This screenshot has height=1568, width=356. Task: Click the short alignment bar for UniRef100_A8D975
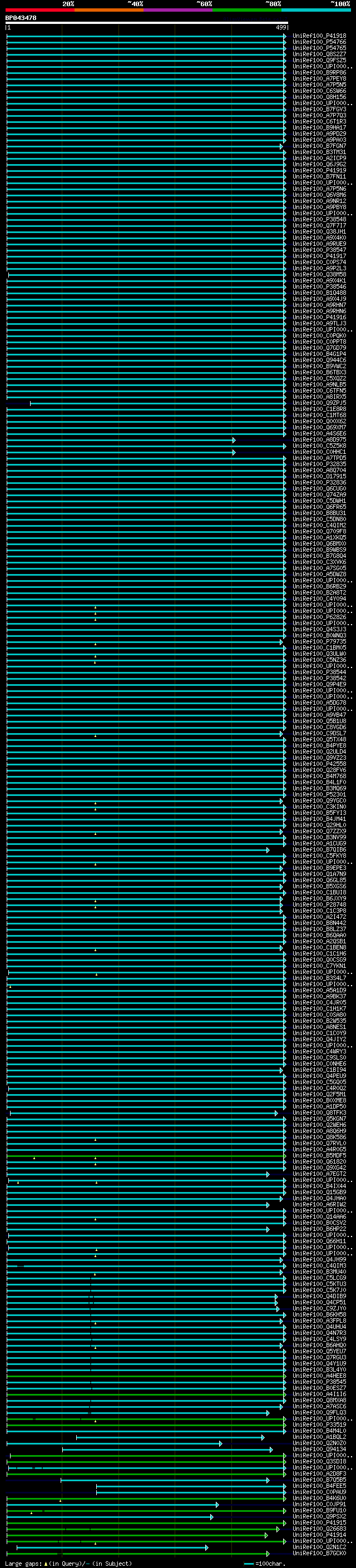coord(121,440)
